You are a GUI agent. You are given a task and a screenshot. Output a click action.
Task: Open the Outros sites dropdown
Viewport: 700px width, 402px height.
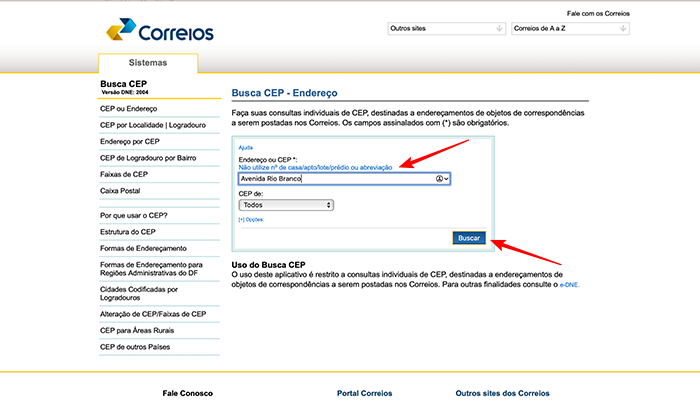pos(445,28)
